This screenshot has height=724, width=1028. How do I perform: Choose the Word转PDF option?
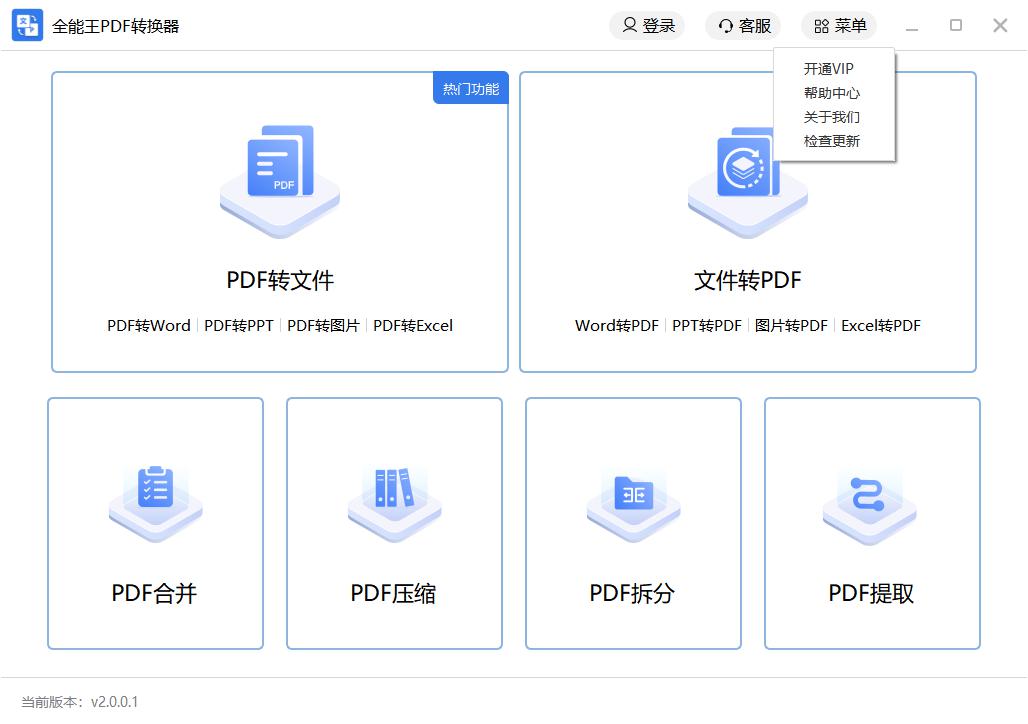[x=617, y=325]
